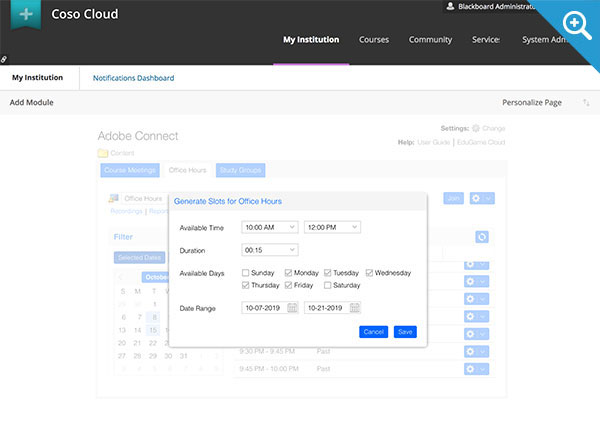Image resolution: width=600 pixels, height=444 pixels.
Task: Open the Services navigation tab
Action: [486, 40]
